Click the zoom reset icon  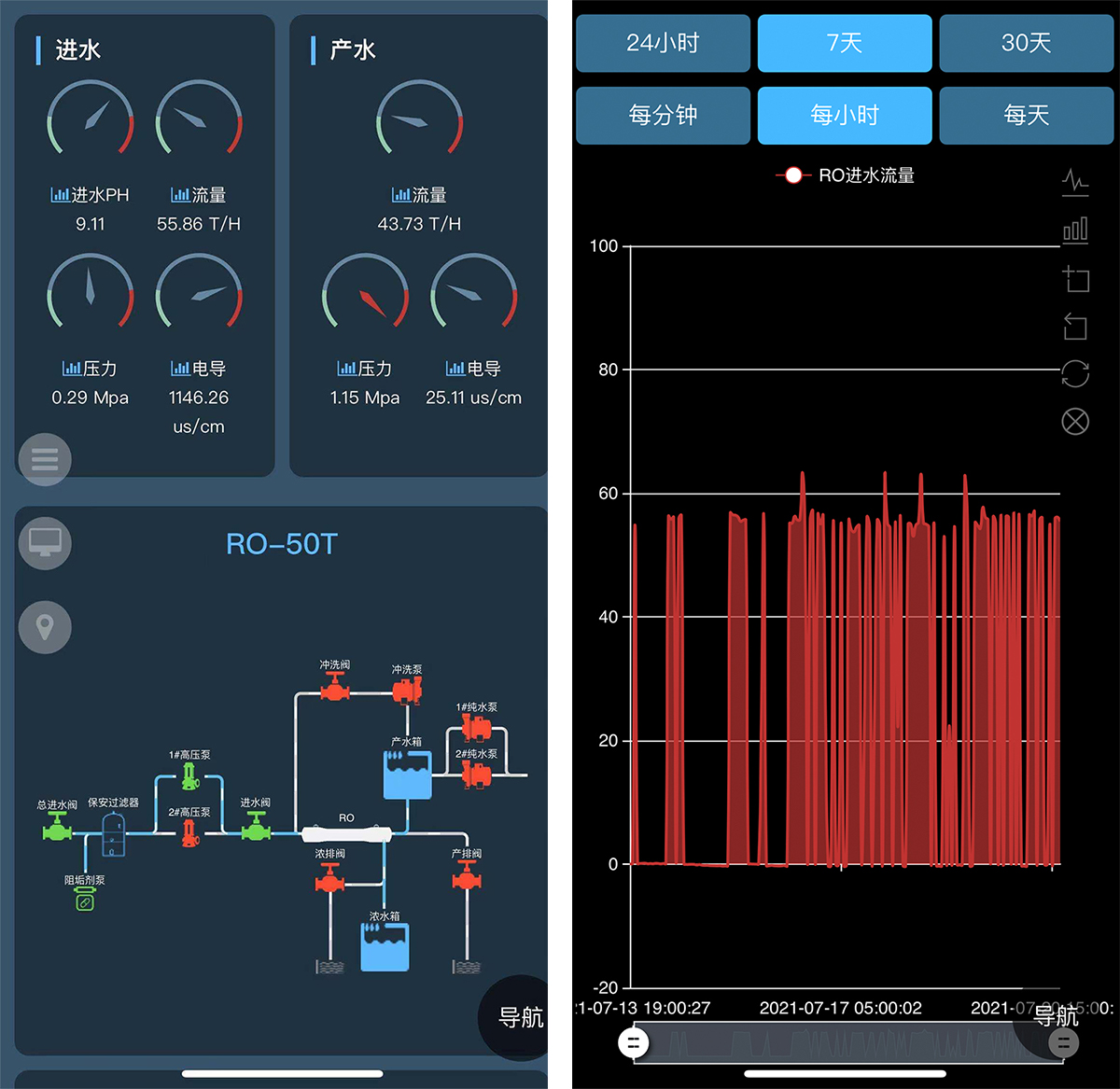[1075, 327]
